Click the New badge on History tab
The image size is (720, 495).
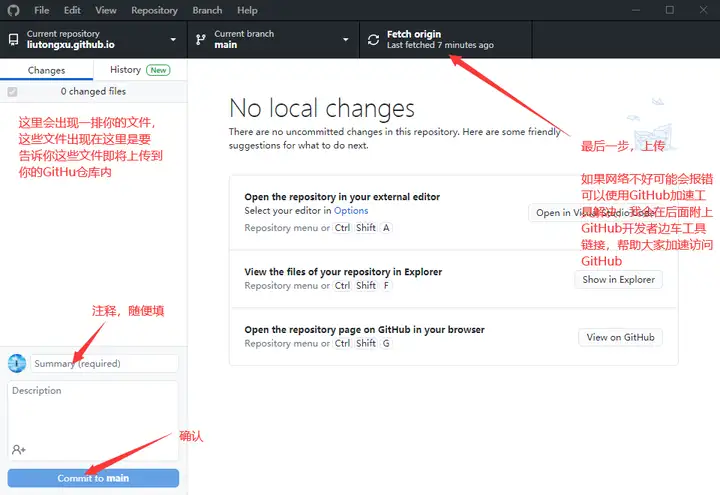tap(158, 70)
